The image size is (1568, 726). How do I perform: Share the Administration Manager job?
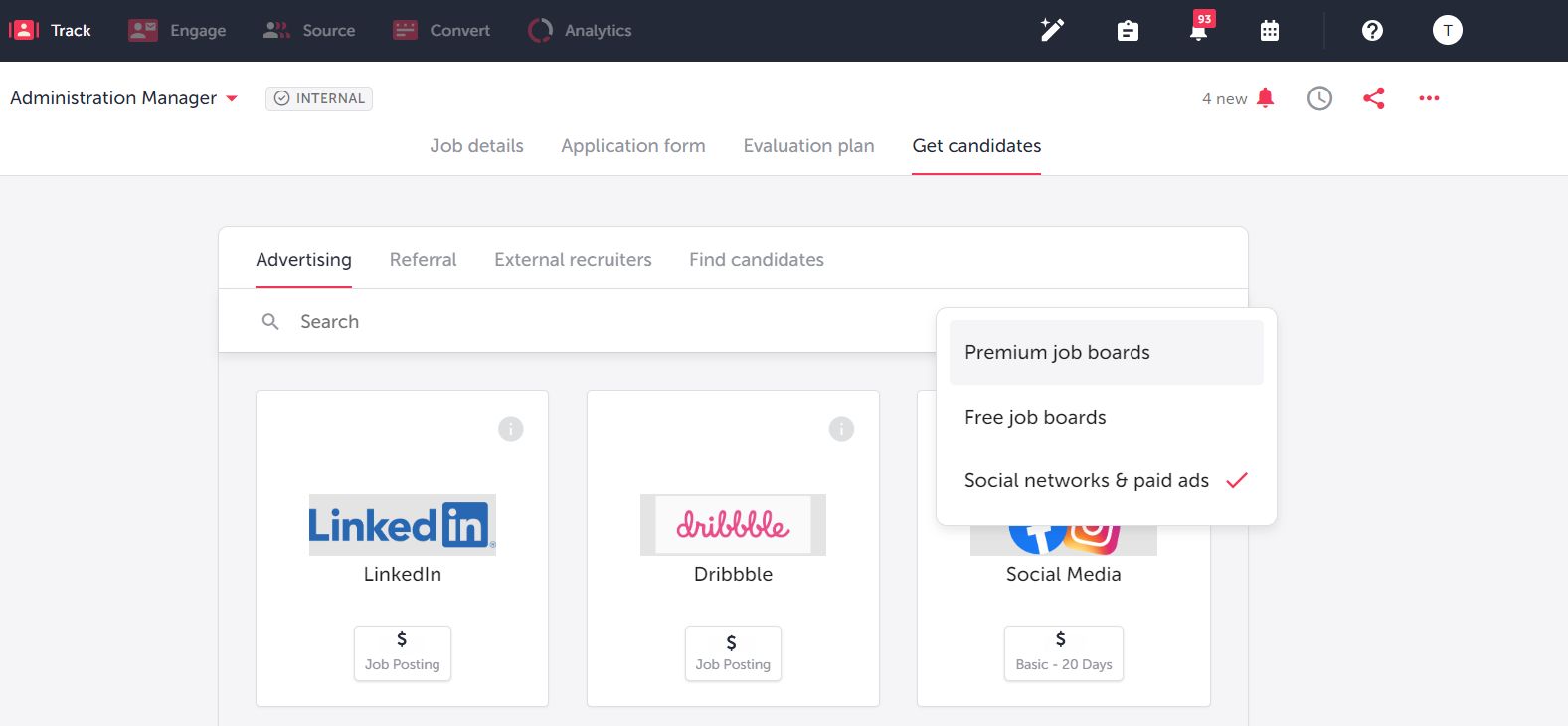(x=1374, y=97)
